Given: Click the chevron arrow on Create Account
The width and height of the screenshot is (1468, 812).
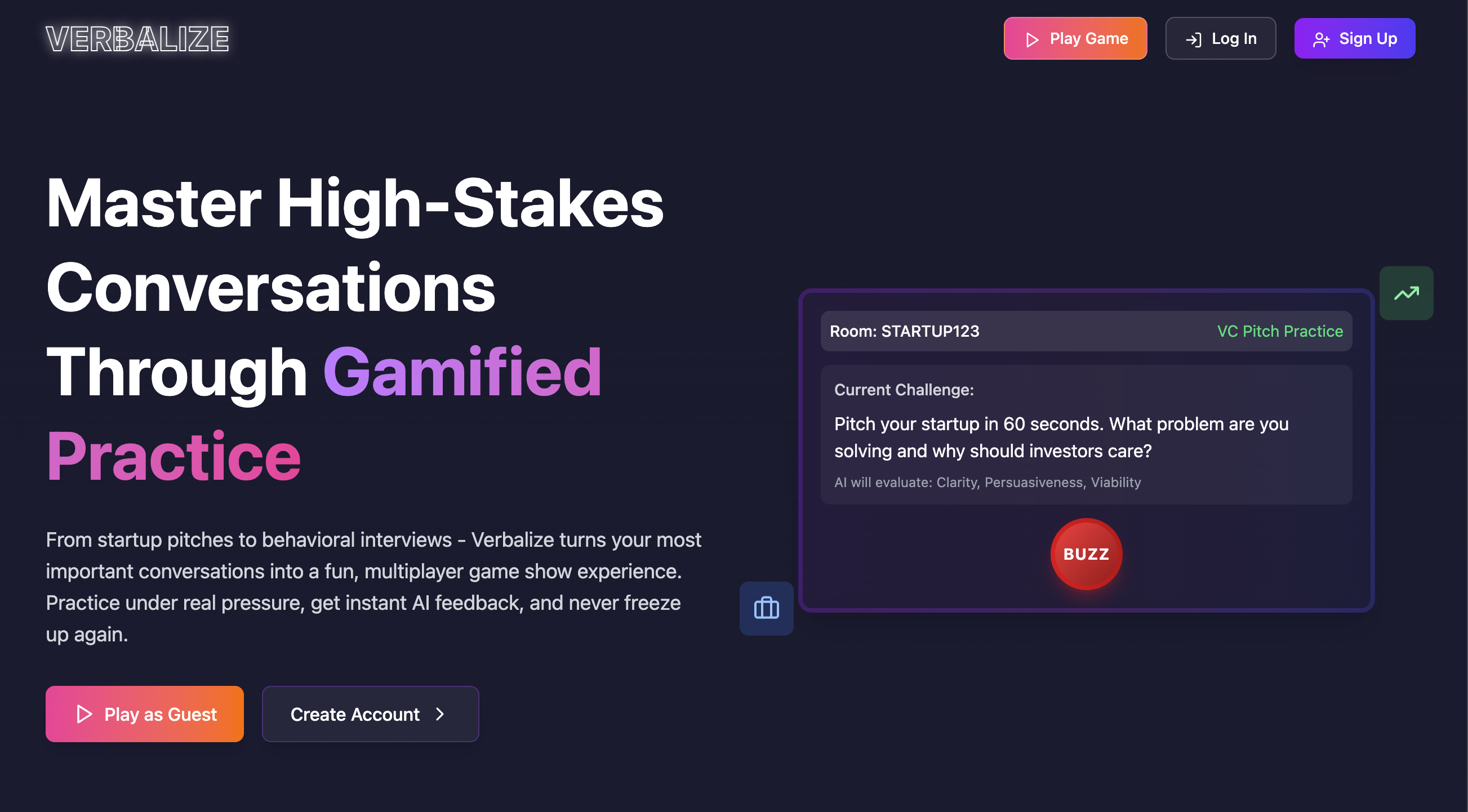Looking at the screenshot, I should pos(440,714).
